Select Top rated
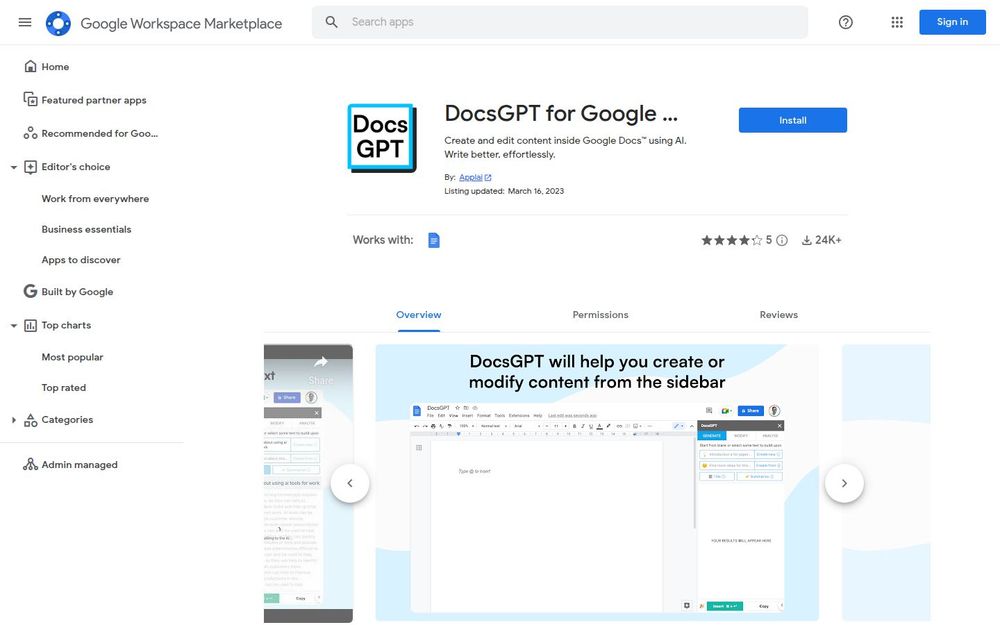This screenshot has width=1000, height=625. pos(64,388)
